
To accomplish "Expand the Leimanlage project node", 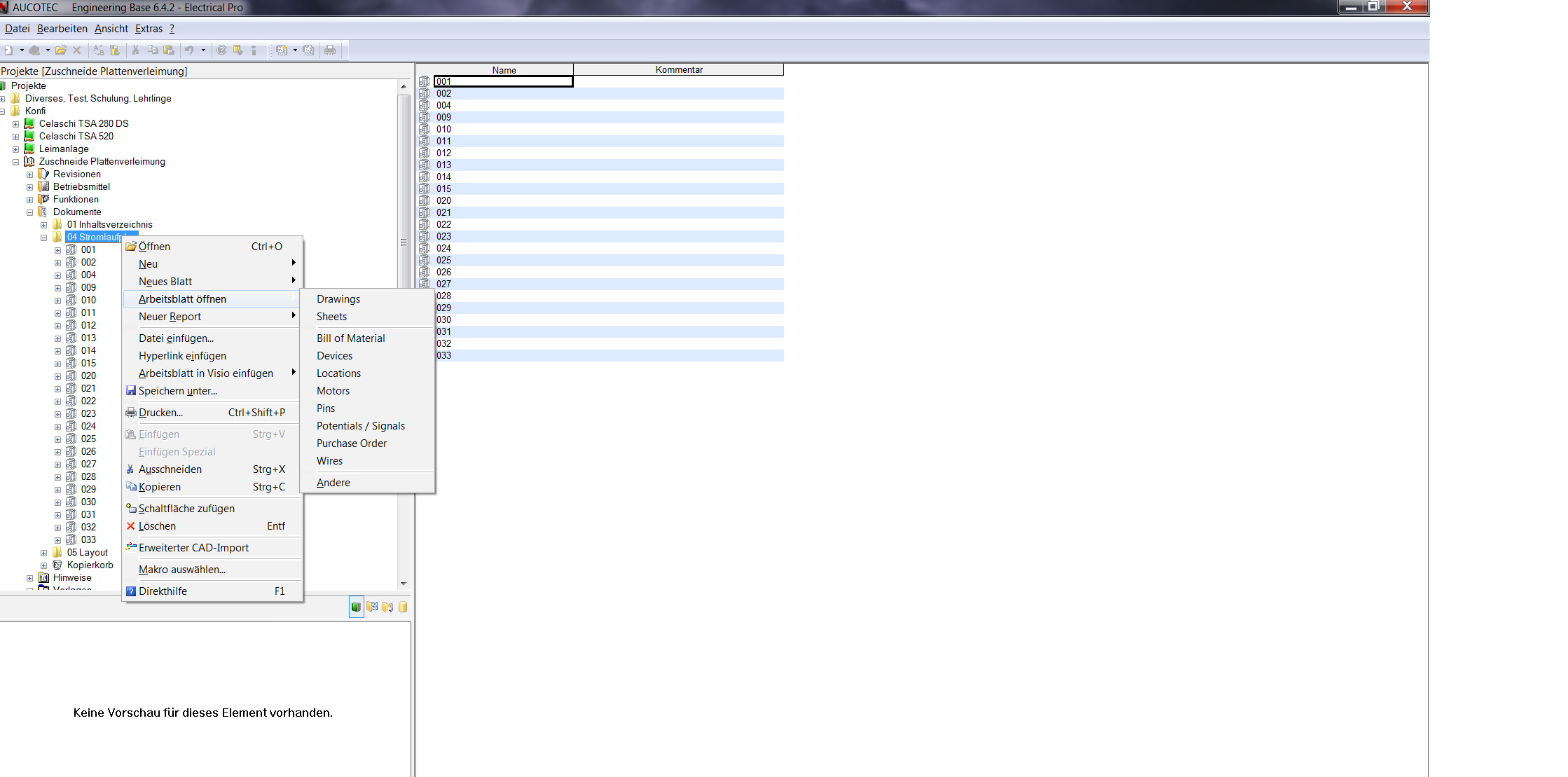I will coord(15,149).
